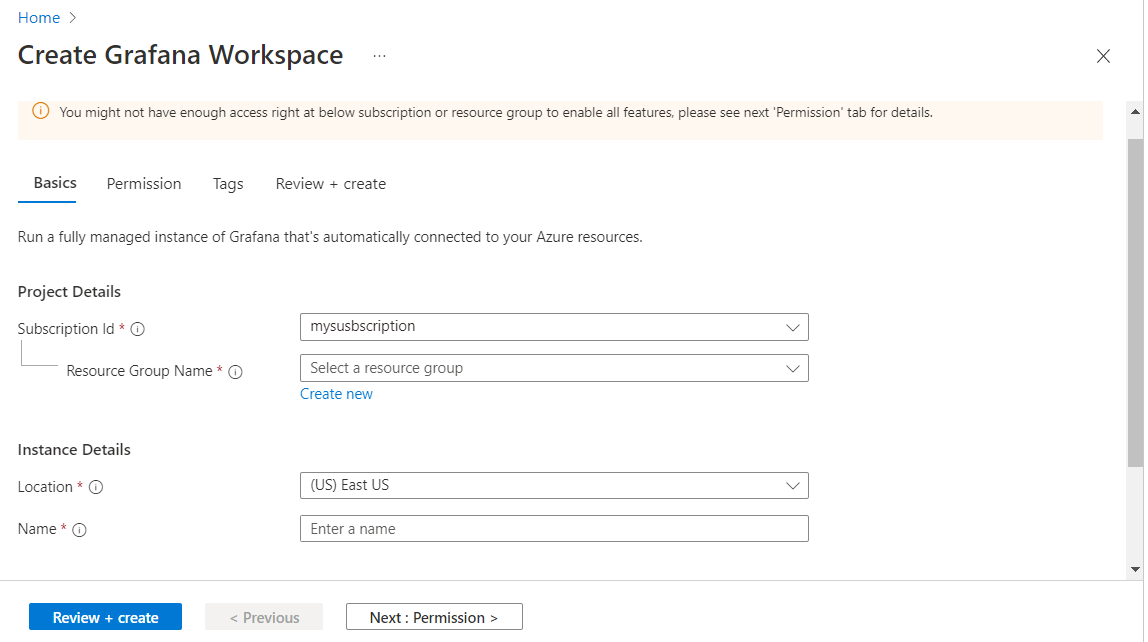Screen dimensions: 1148x642
Task: Open the ellipsis menu next to the title
Action: point(378,56)
